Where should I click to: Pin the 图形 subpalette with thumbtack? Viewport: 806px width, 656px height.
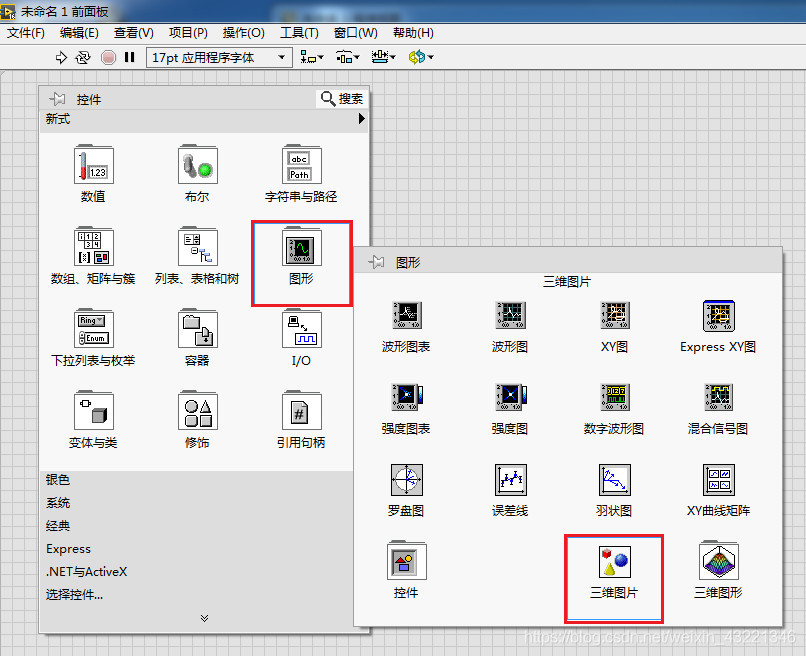click(376, 262)
